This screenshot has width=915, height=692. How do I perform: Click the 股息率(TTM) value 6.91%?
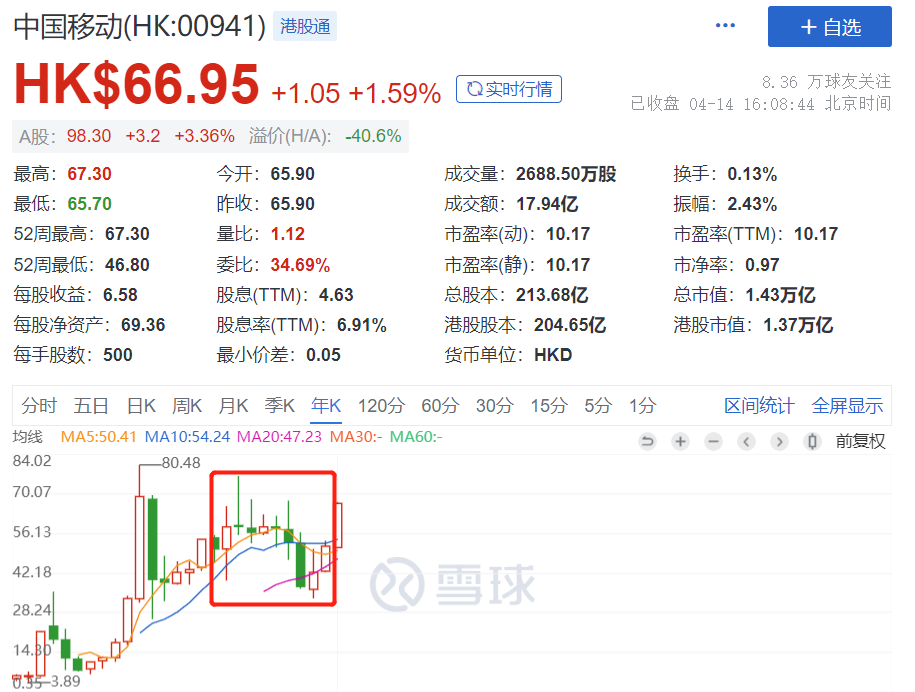coord(362,325)
